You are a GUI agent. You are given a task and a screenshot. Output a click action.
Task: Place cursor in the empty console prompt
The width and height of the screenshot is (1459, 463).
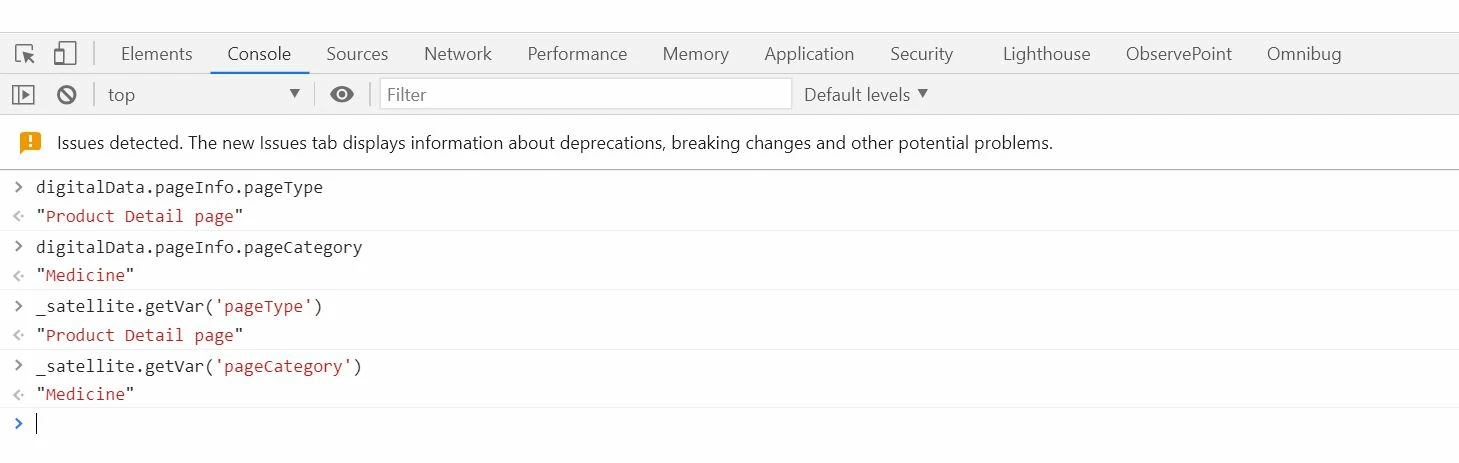[740, 424]
